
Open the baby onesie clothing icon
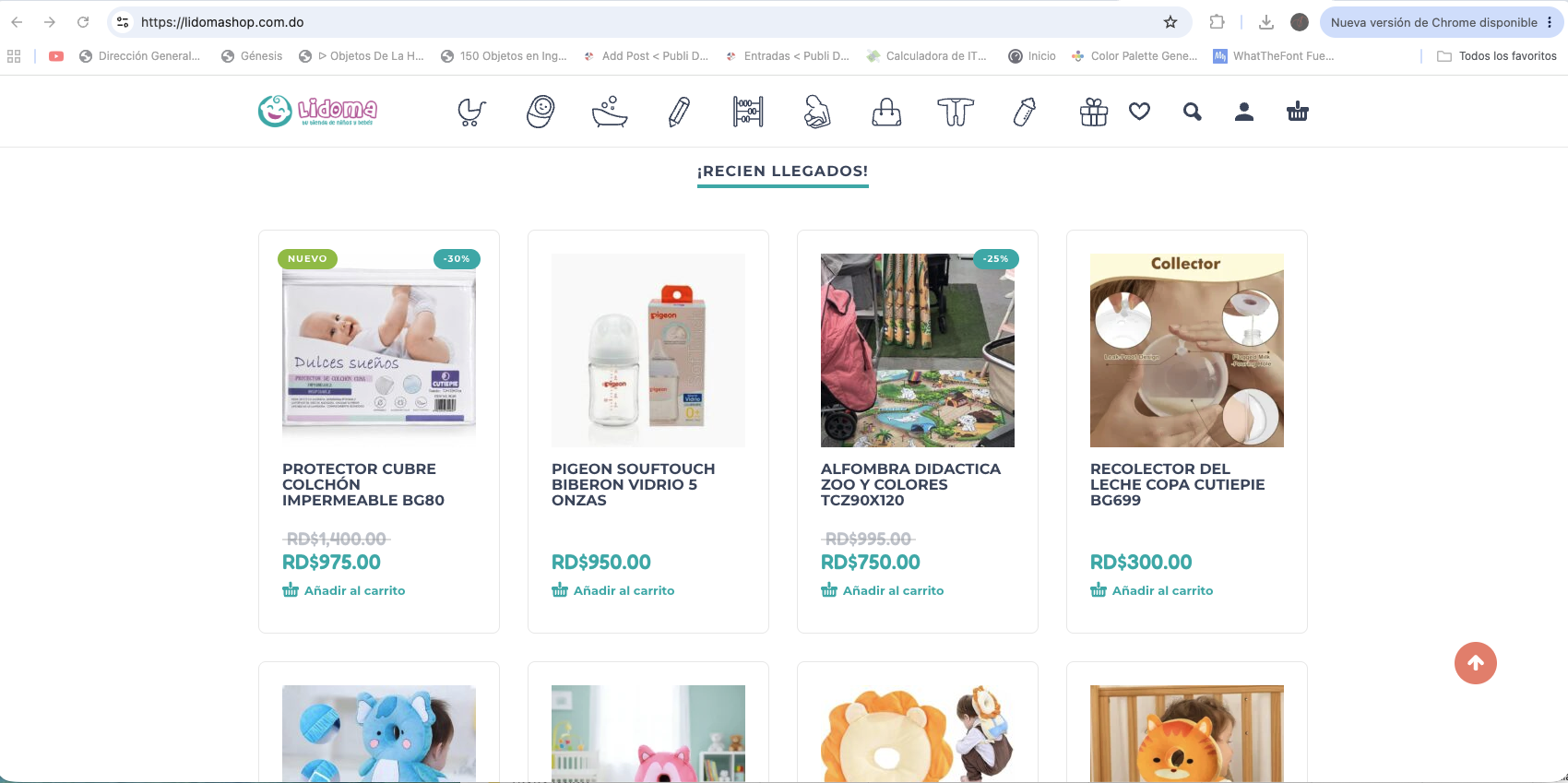pyautogui.click(x=956, y=112)
